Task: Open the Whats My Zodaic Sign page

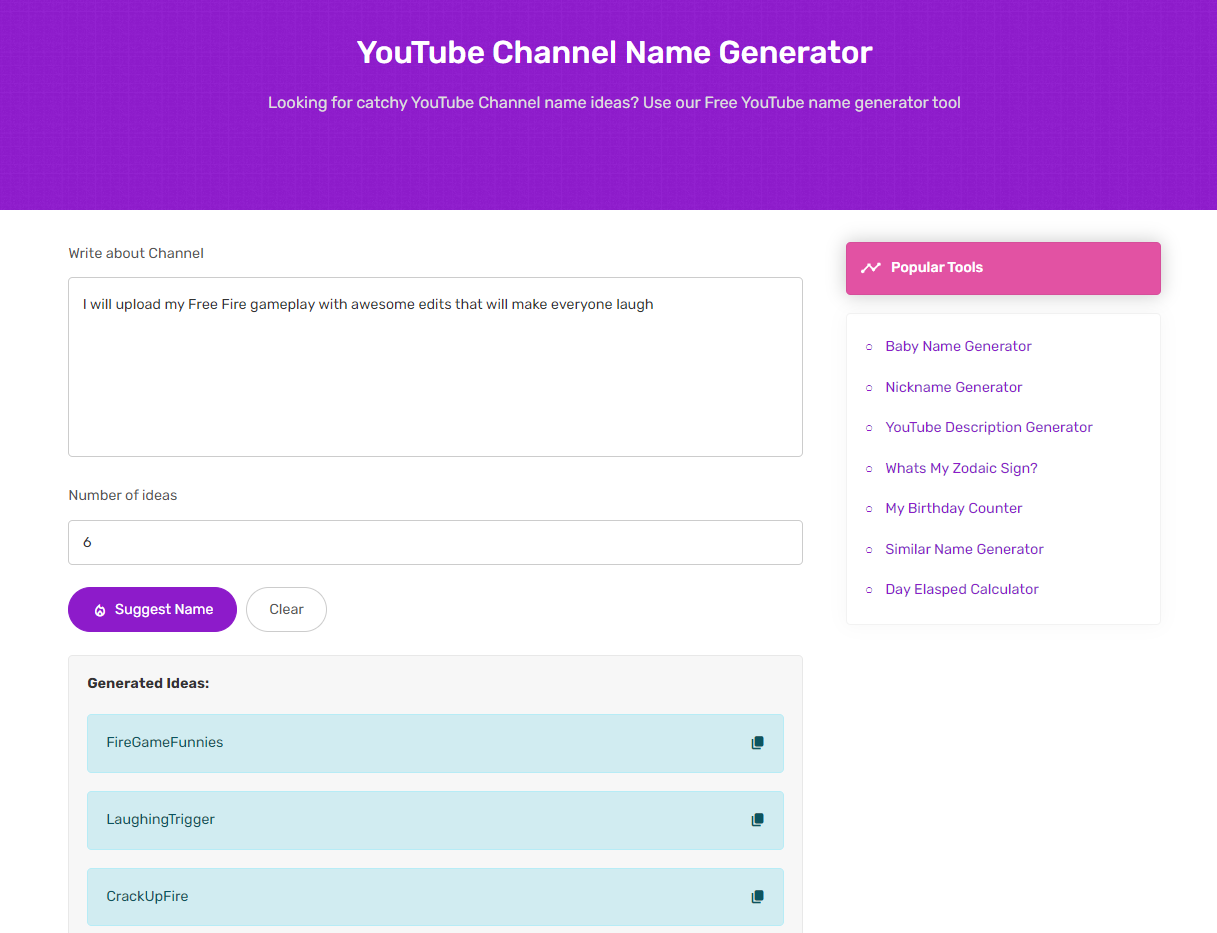Action: 961,468
